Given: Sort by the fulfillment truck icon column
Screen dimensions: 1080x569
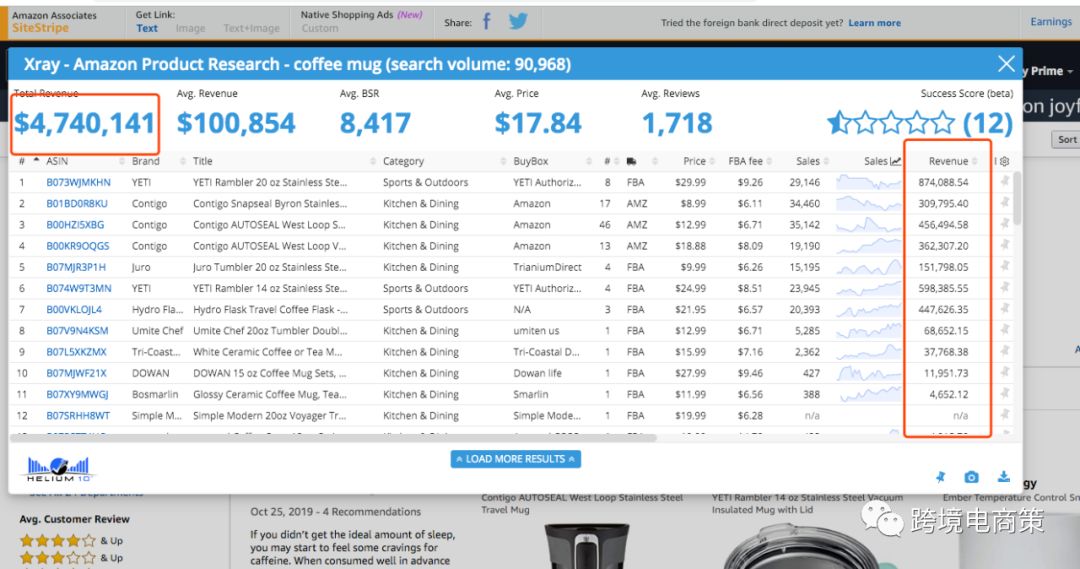Looking at the screenshot, I should click(x=631, y=161).
